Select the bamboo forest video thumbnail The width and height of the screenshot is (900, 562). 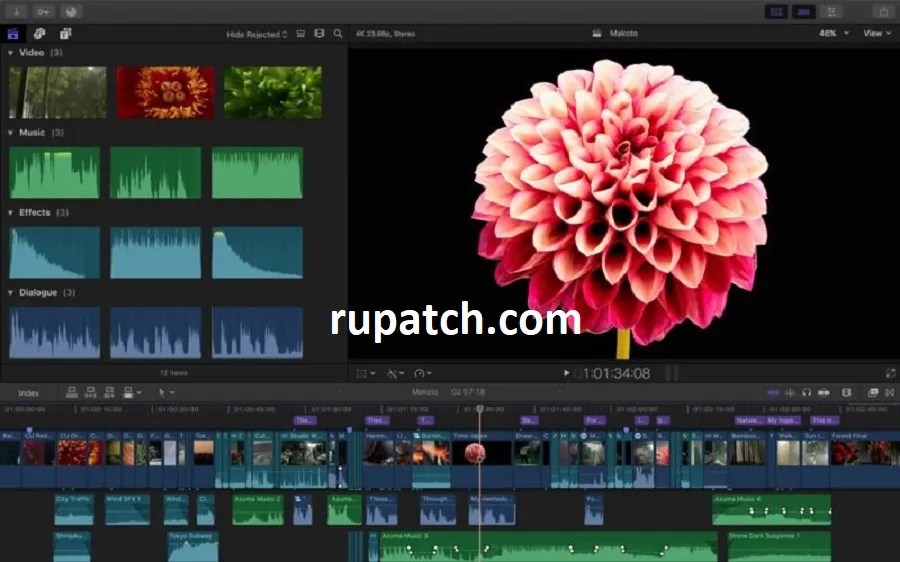click(57, 92)
